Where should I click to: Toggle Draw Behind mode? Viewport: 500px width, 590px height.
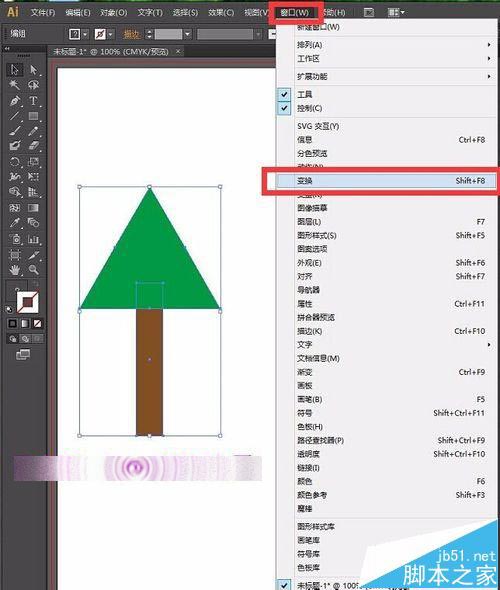(x=25, y=339)
